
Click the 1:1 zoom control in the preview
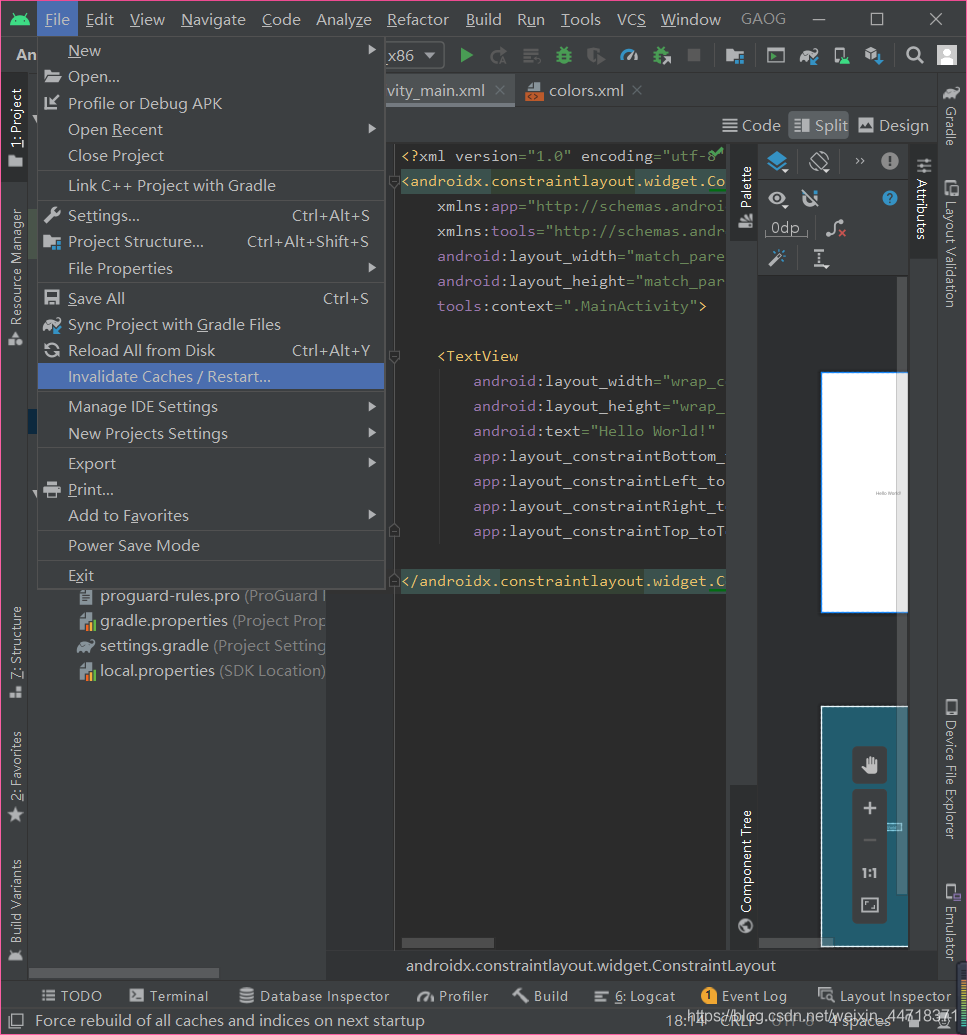tap(869, 872)
